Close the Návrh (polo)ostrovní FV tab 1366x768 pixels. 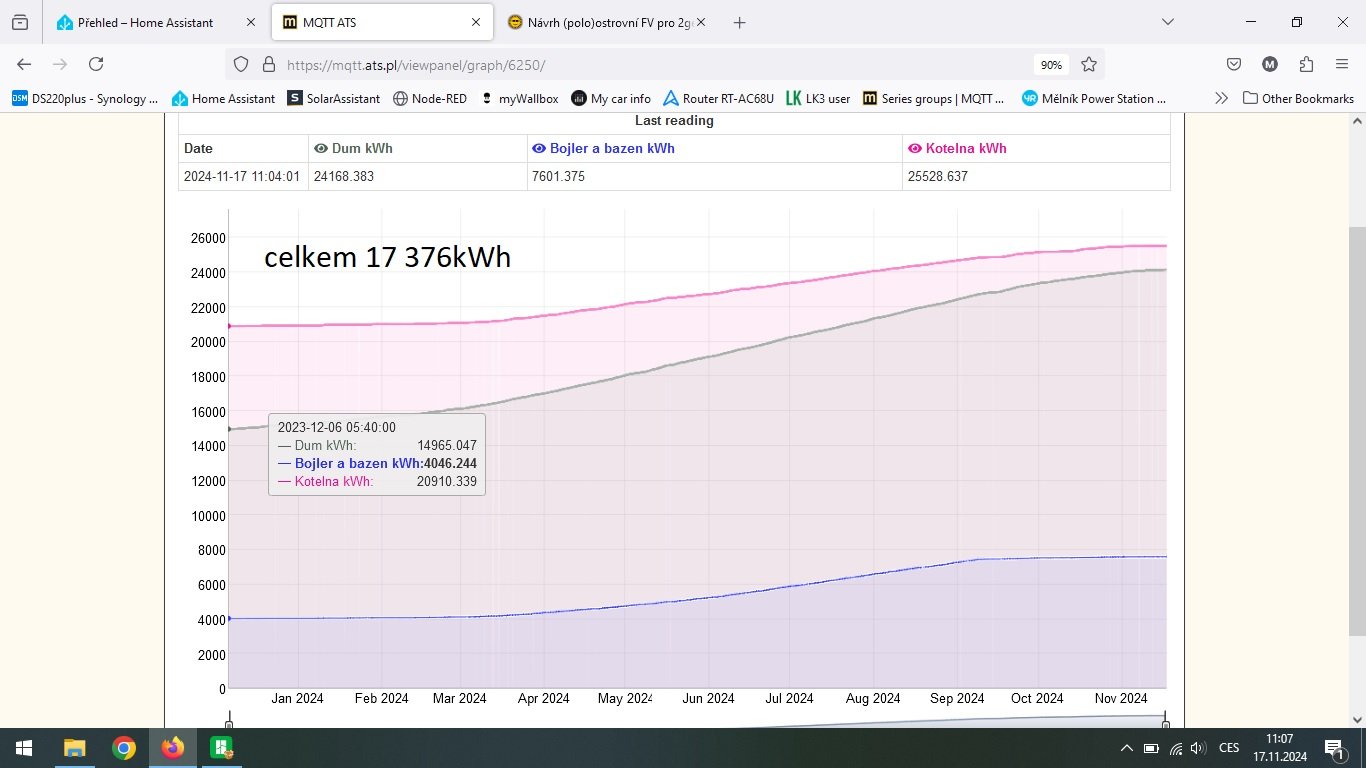701,22
